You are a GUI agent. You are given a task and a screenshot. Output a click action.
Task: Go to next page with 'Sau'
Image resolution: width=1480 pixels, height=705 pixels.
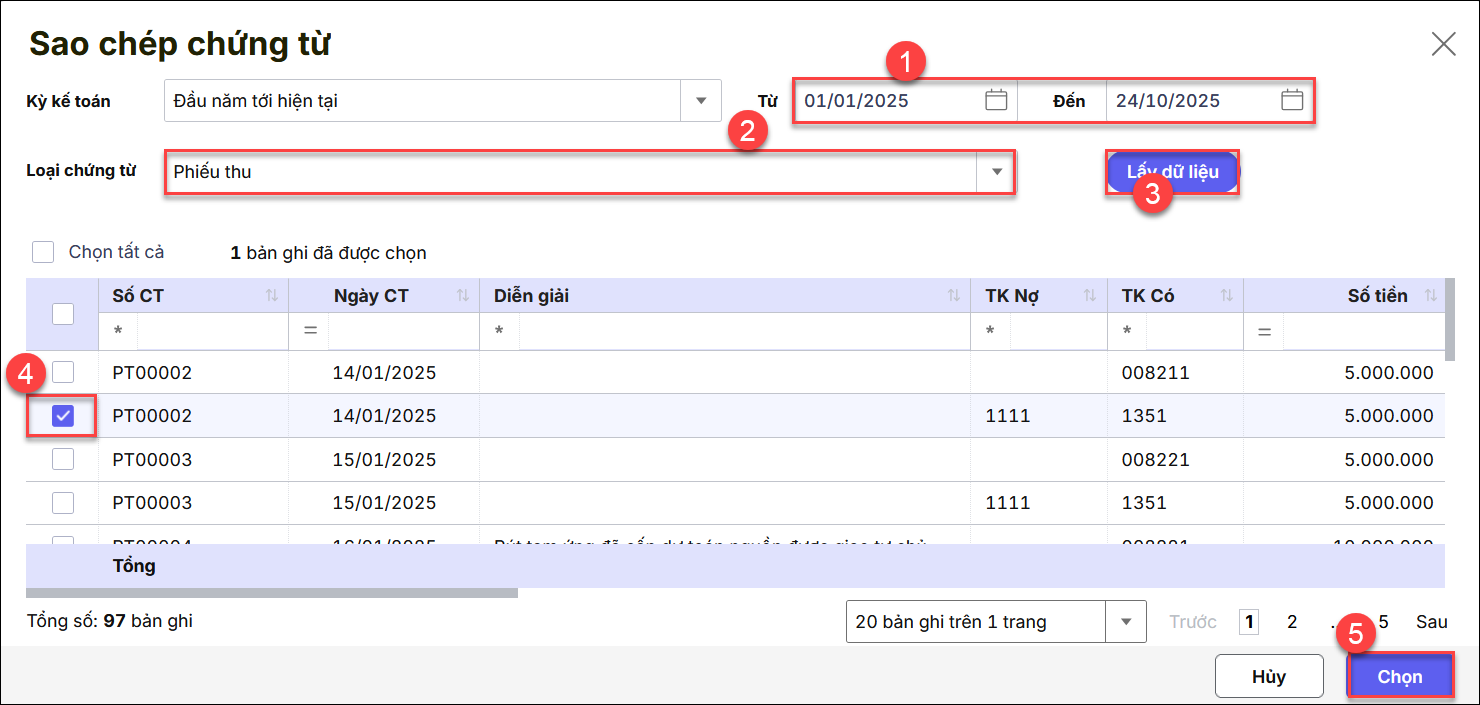[x=1431, y=622]
